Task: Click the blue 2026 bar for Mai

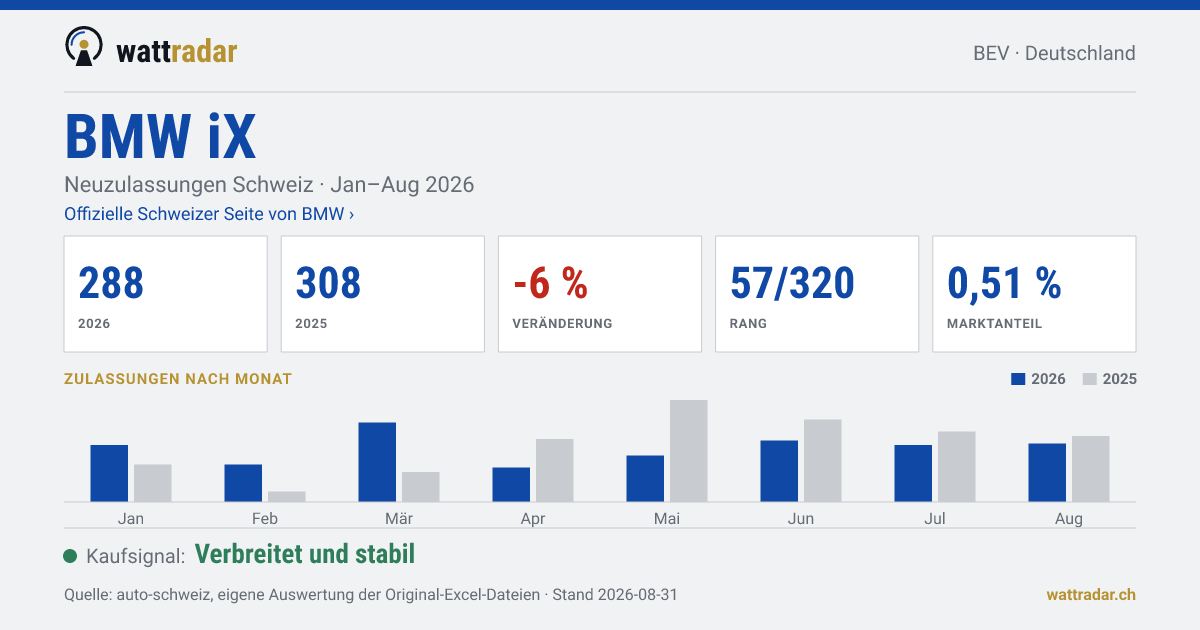Action: [x=645, y=478]
